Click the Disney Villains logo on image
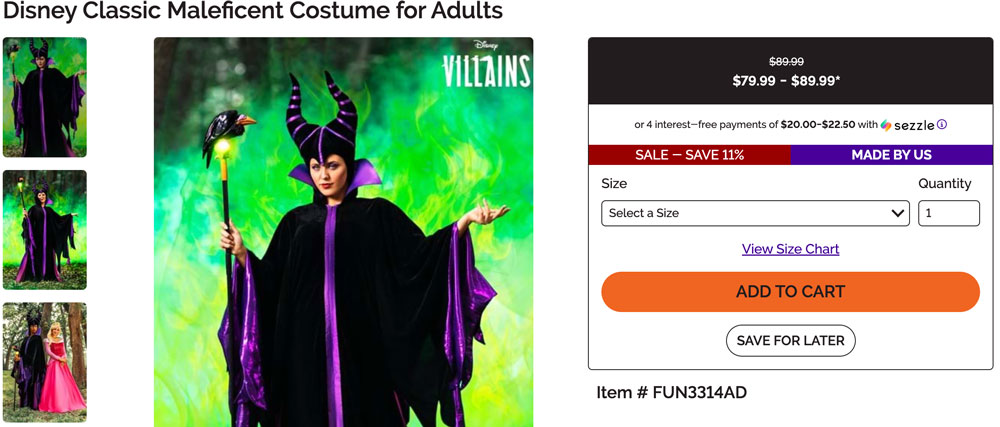 pos(486,66)
